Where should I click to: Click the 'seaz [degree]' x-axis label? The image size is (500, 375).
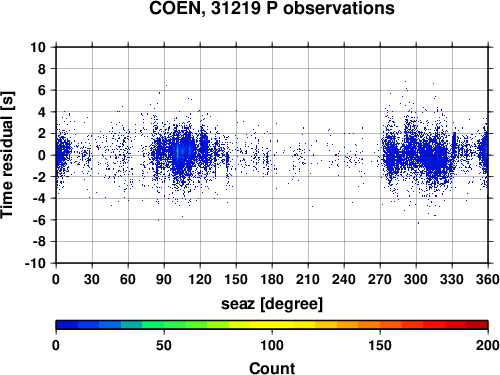coord(272,304)
